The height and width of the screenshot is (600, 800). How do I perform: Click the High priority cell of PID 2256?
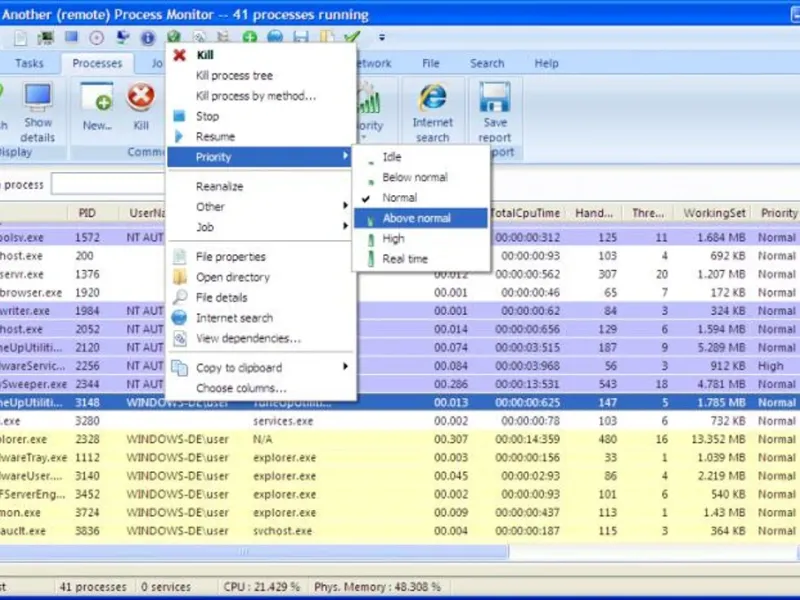[770, 366]
